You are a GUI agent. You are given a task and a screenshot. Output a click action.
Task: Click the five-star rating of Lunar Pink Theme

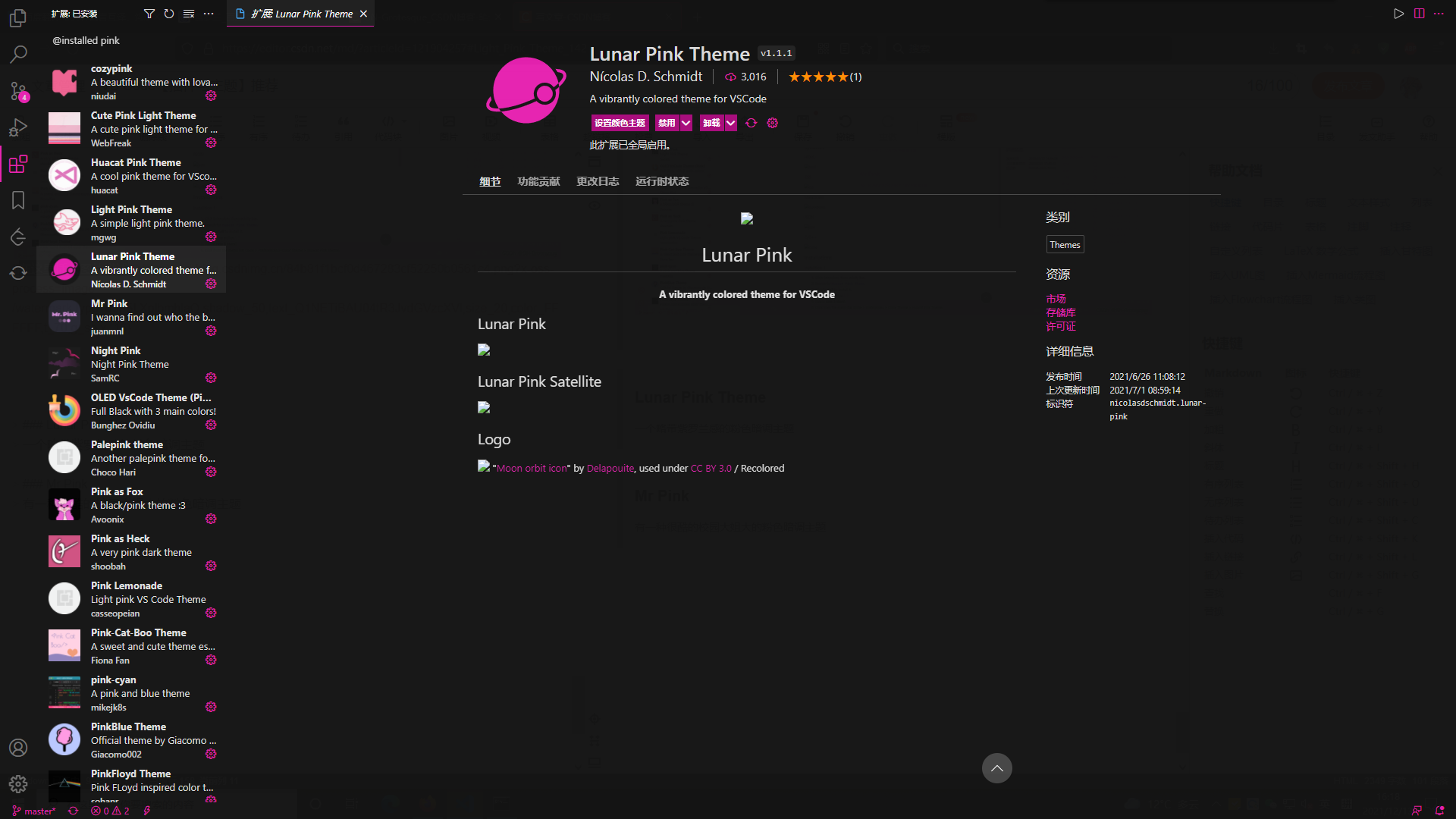pyautogui.click(x=818, y=77)
